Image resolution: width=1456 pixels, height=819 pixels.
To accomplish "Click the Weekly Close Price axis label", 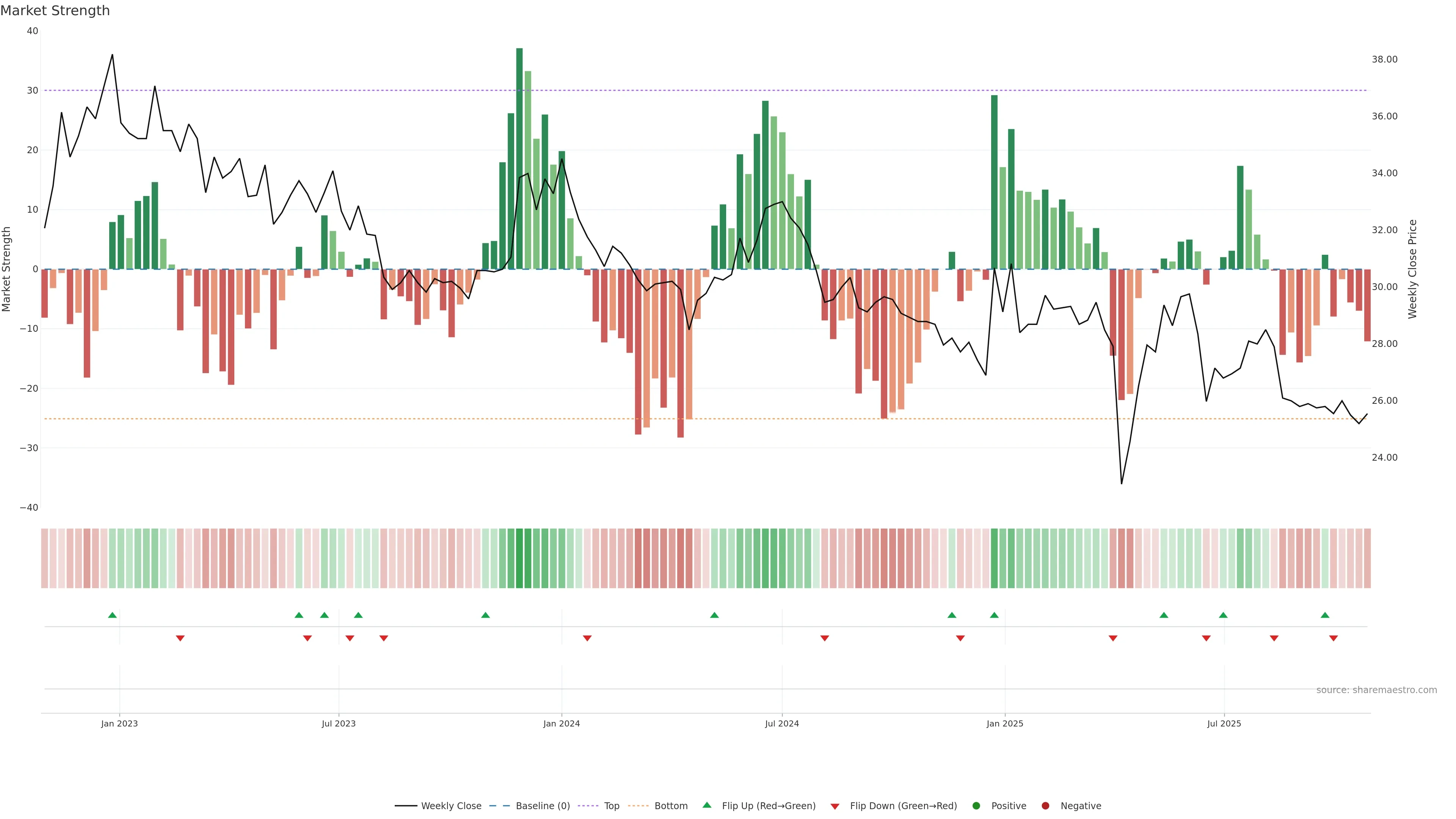I will (1412, 269).
